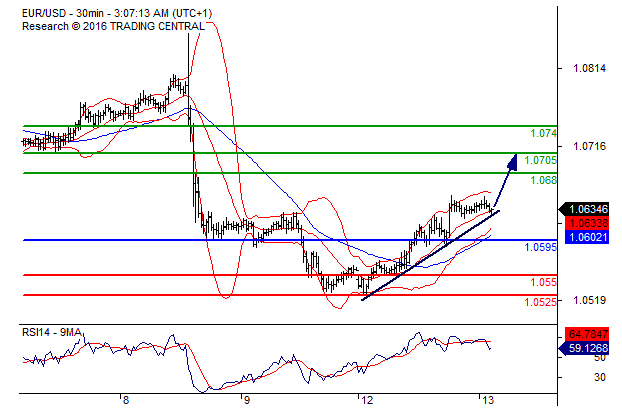
Task: Click the green 1.068 resistance label
Action: [x=543, y=180]
